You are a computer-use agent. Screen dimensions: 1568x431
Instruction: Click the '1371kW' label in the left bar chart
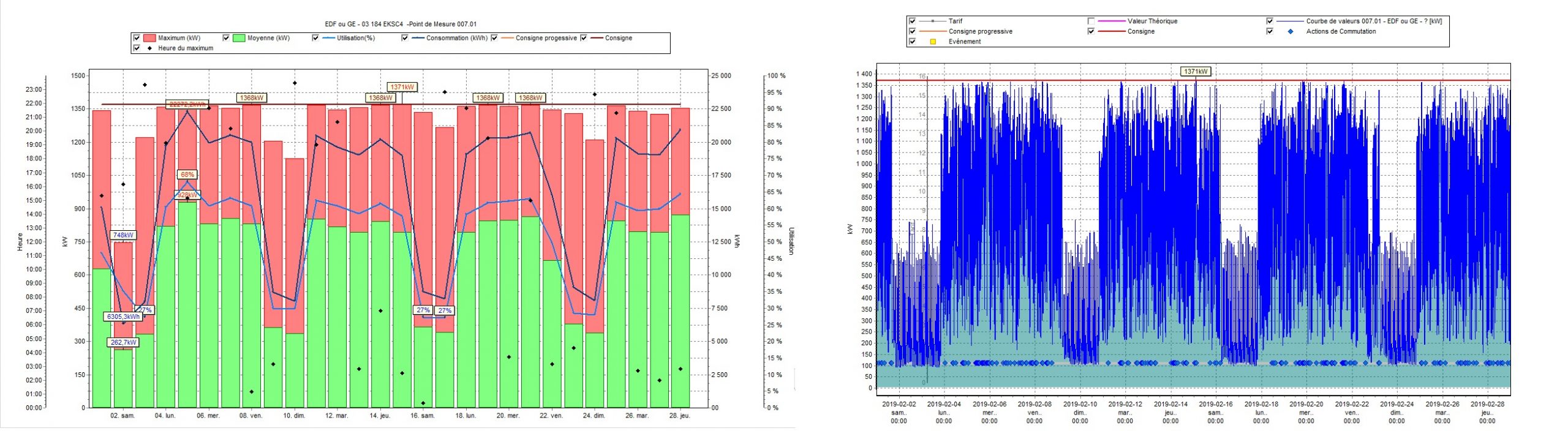click(x=402, y=87)
